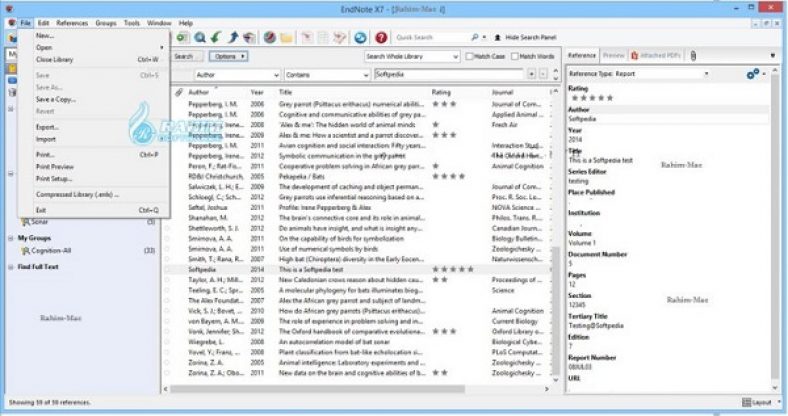Click the Quick Search input field

[x=431, y=37]
